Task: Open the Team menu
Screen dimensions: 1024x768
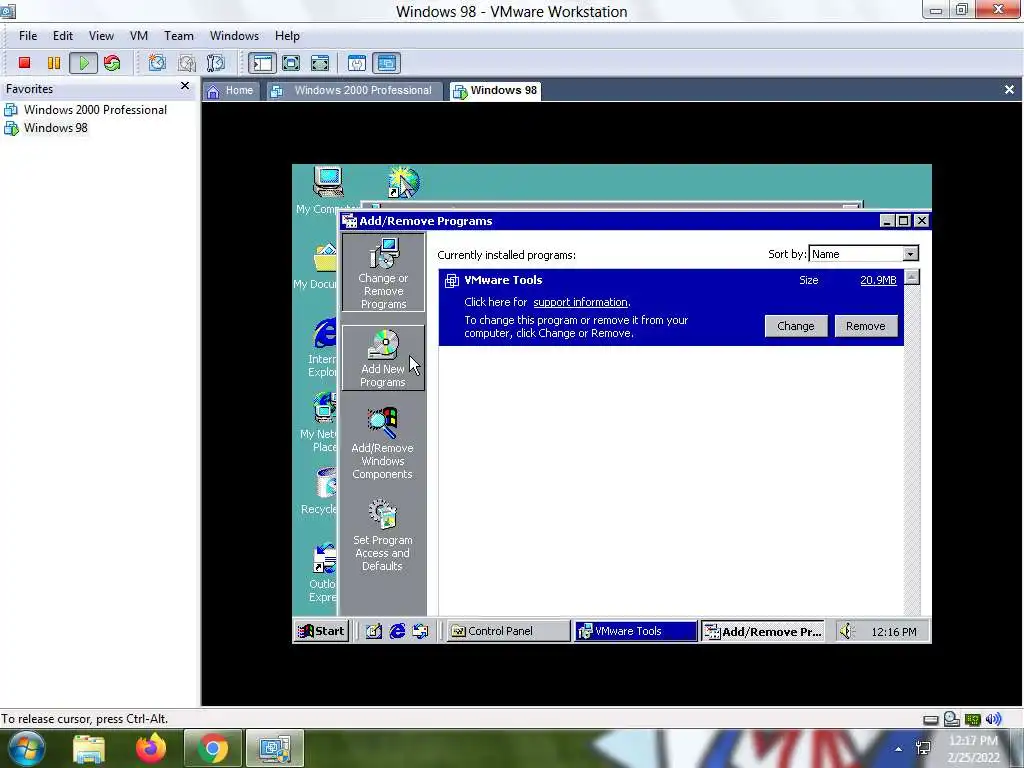Action: click(179, 36)
